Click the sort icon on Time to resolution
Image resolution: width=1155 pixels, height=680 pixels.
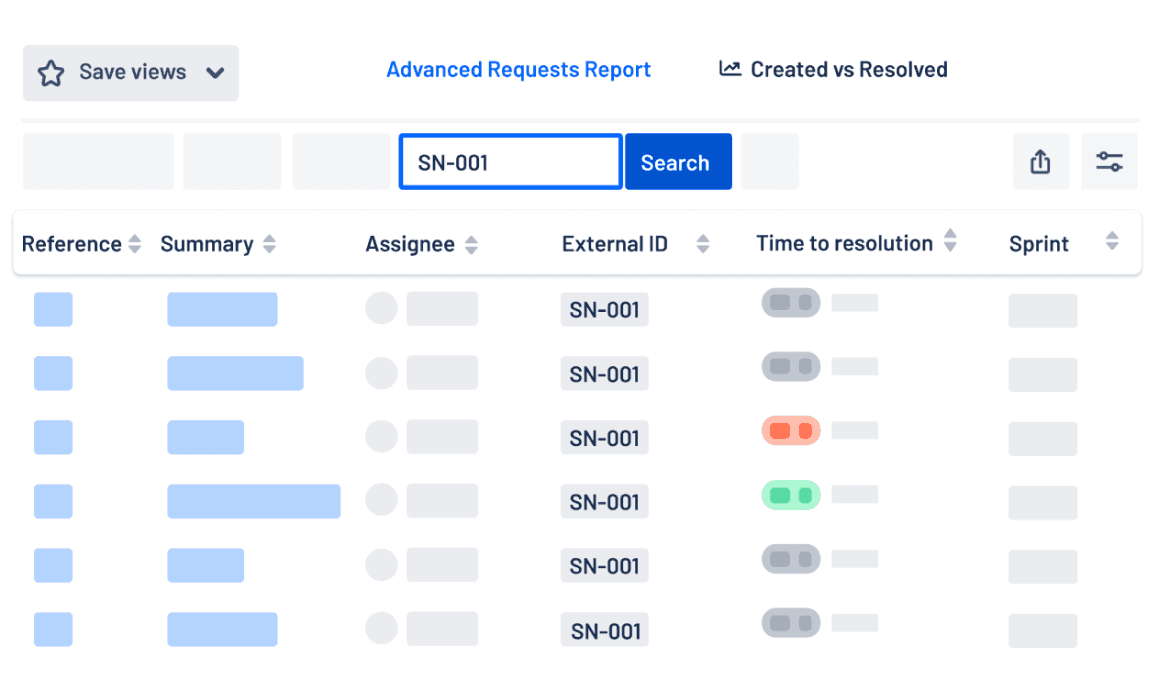pyautogui.click(x=949, y=242)
